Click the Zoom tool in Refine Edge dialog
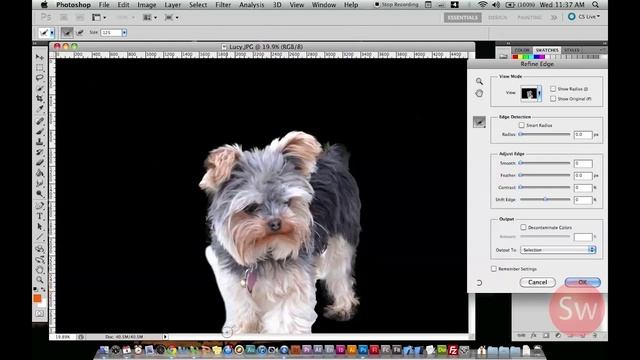This screenshot has height=360, width=640. pos(479,81)
